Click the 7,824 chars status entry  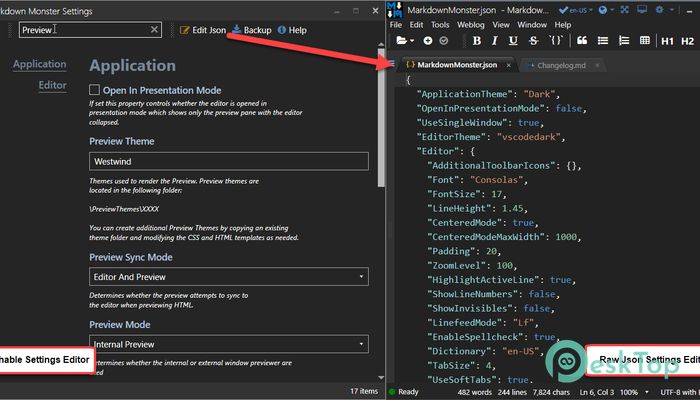tap(549, 392)
